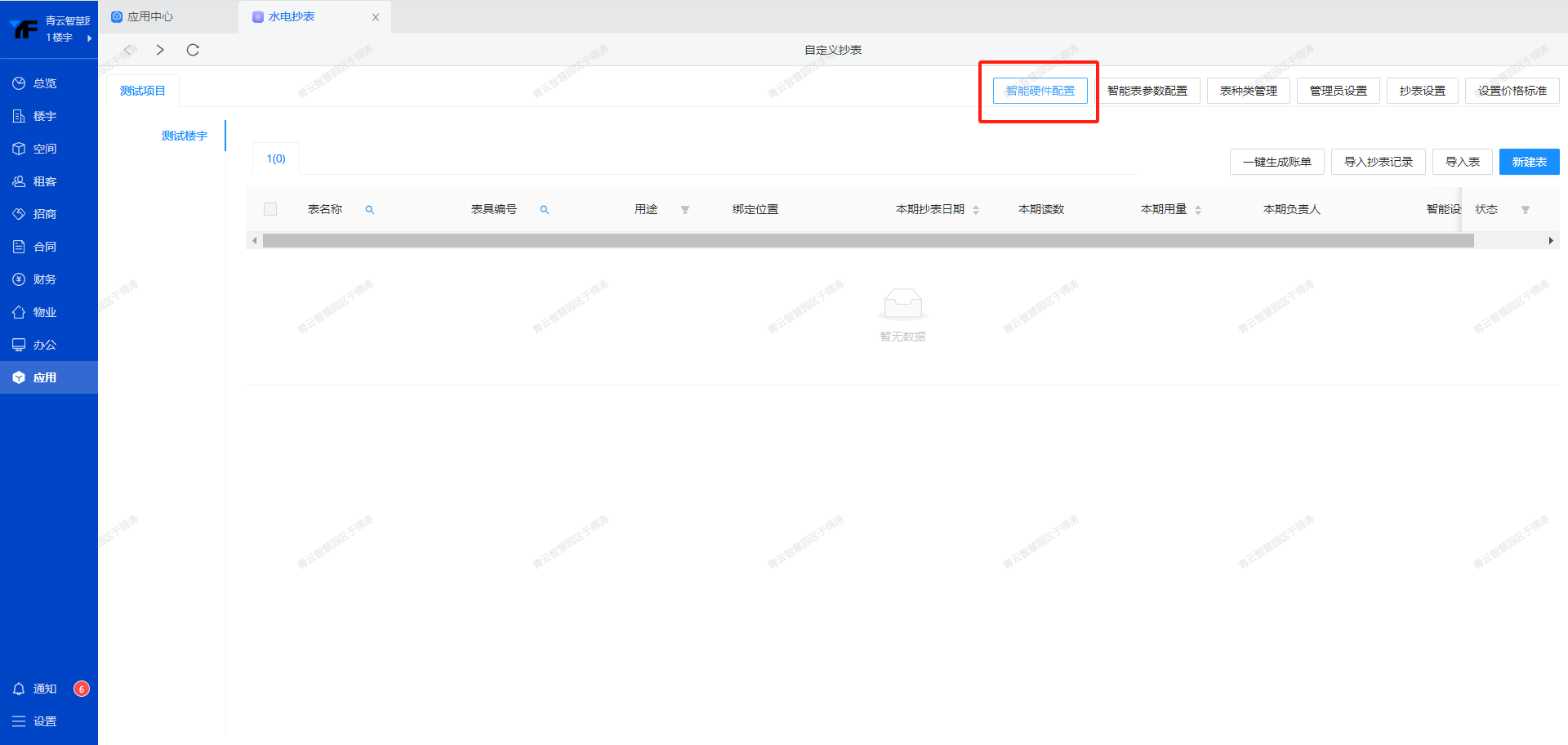Click the search icon beside 表名称

click(x=370, y=210)
